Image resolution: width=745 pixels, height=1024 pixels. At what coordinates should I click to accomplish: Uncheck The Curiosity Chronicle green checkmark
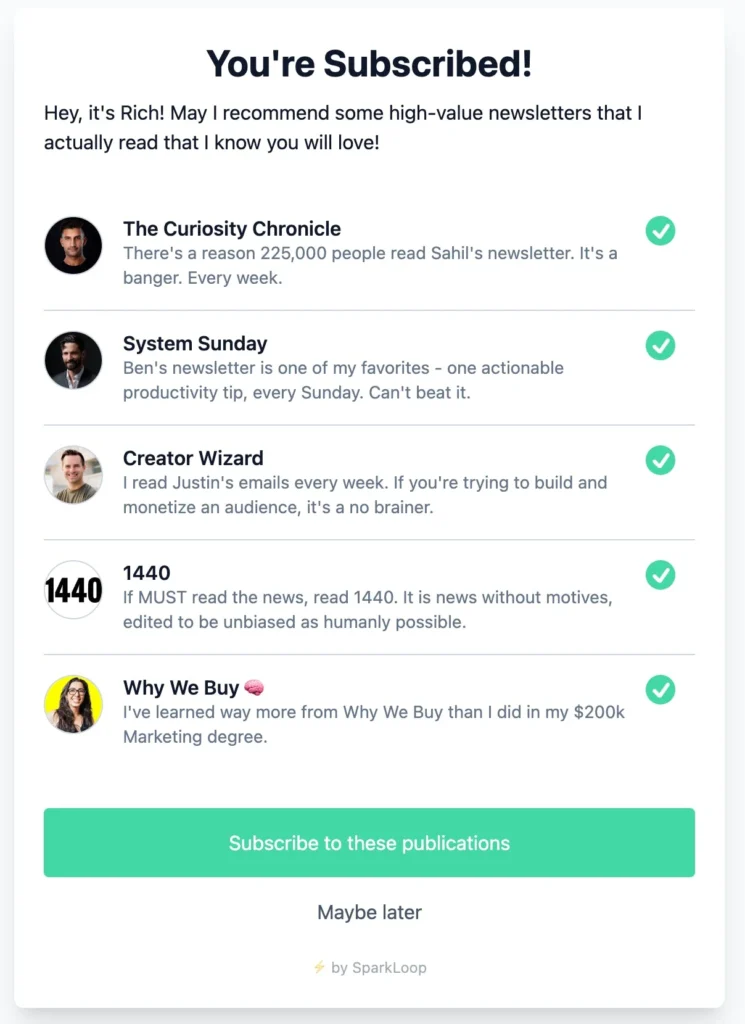(660, 231)
